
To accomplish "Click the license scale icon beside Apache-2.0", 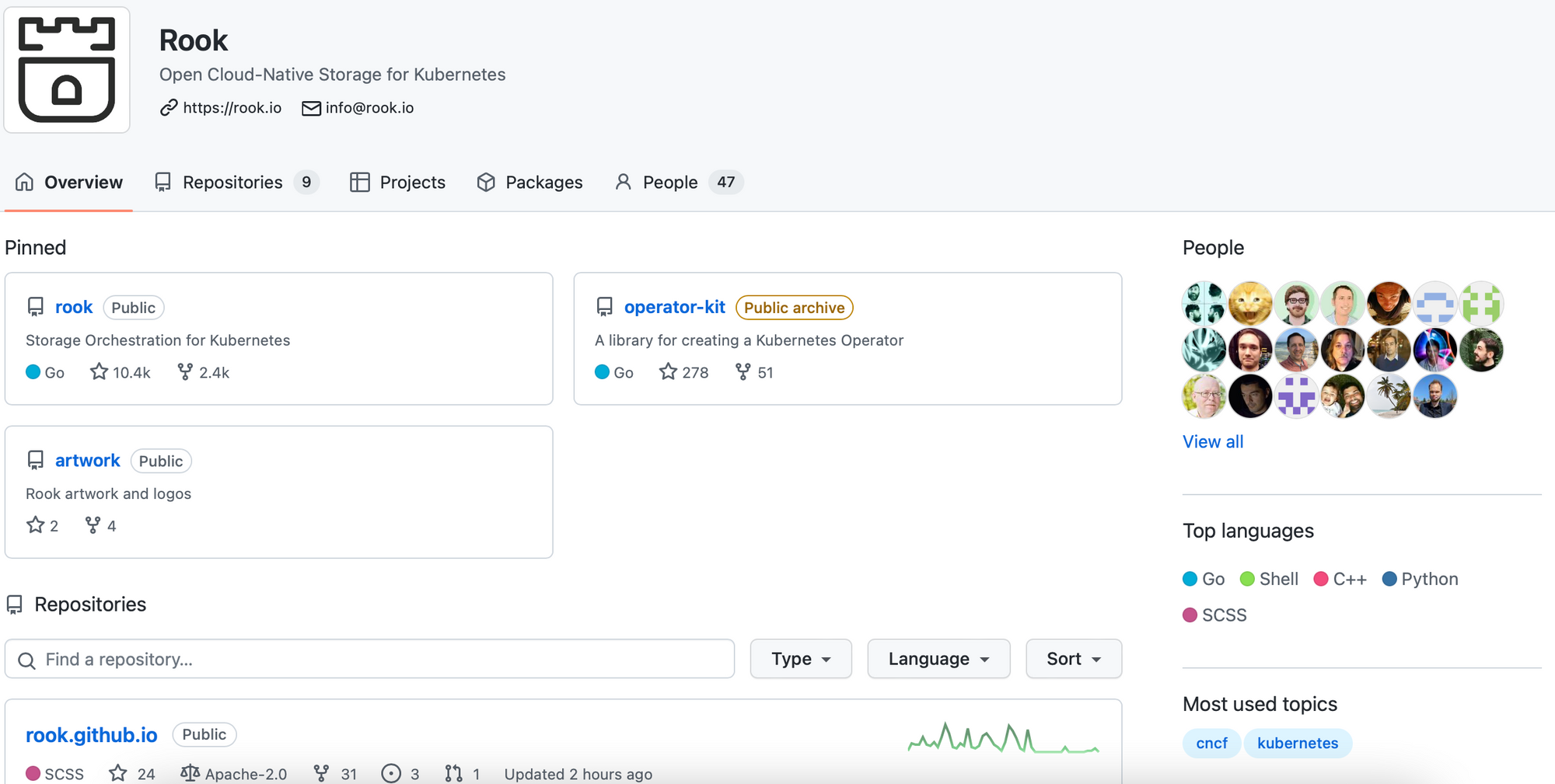I will click(190, 773).
